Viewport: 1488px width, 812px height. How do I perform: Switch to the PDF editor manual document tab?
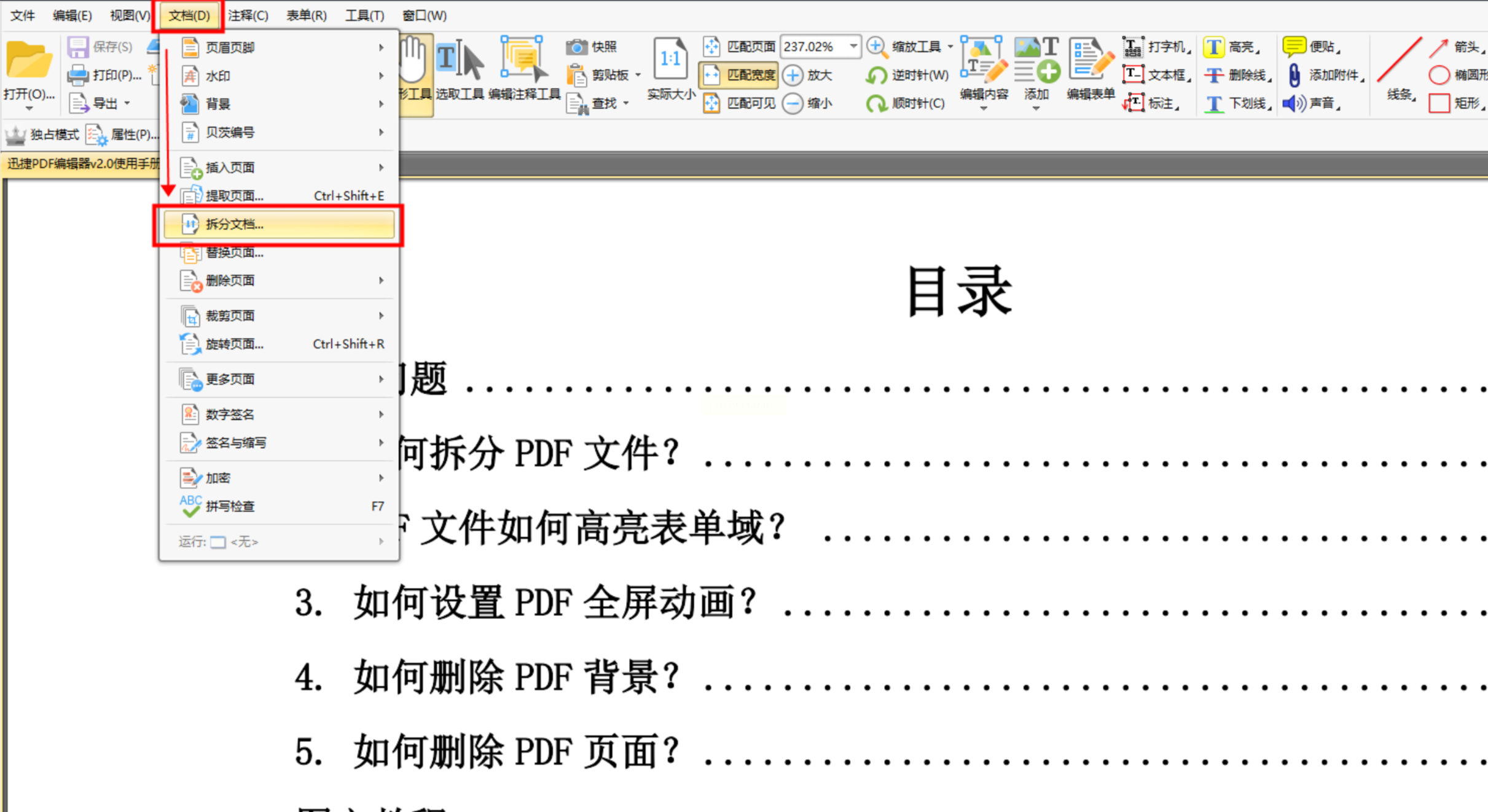(81, 164)
